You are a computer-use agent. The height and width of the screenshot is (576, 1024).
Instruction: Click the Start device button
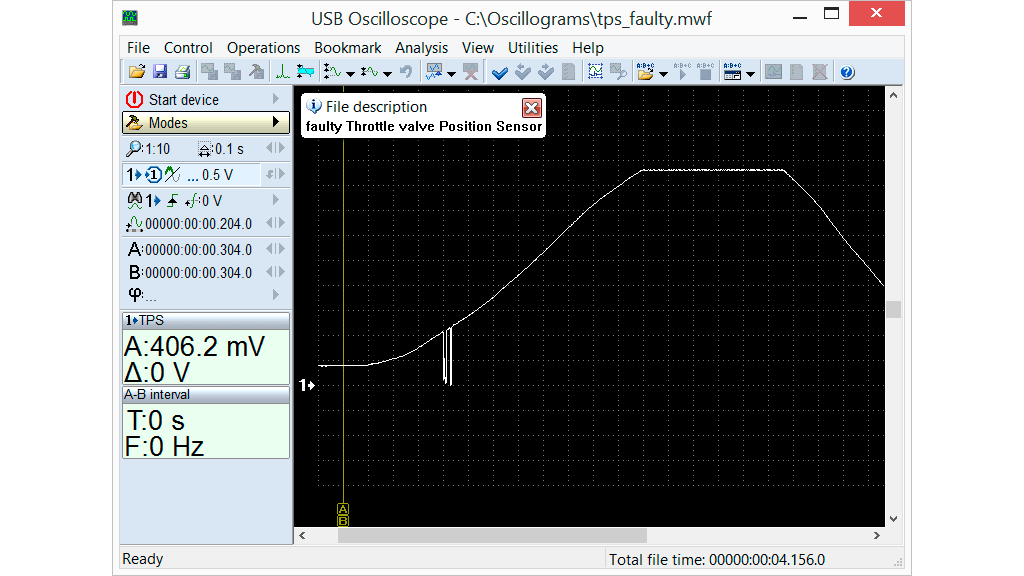[x=183, y=99]
